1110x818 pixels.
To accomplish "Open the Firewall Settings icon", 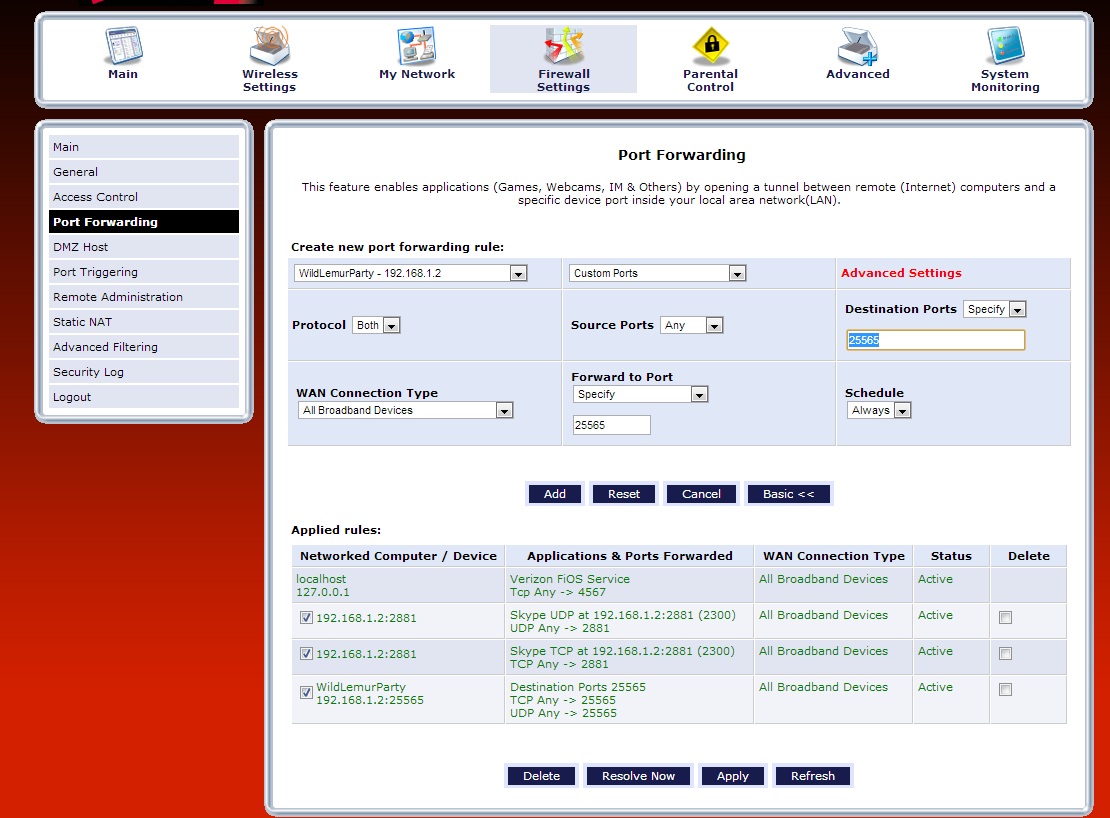I will [563, 46].
